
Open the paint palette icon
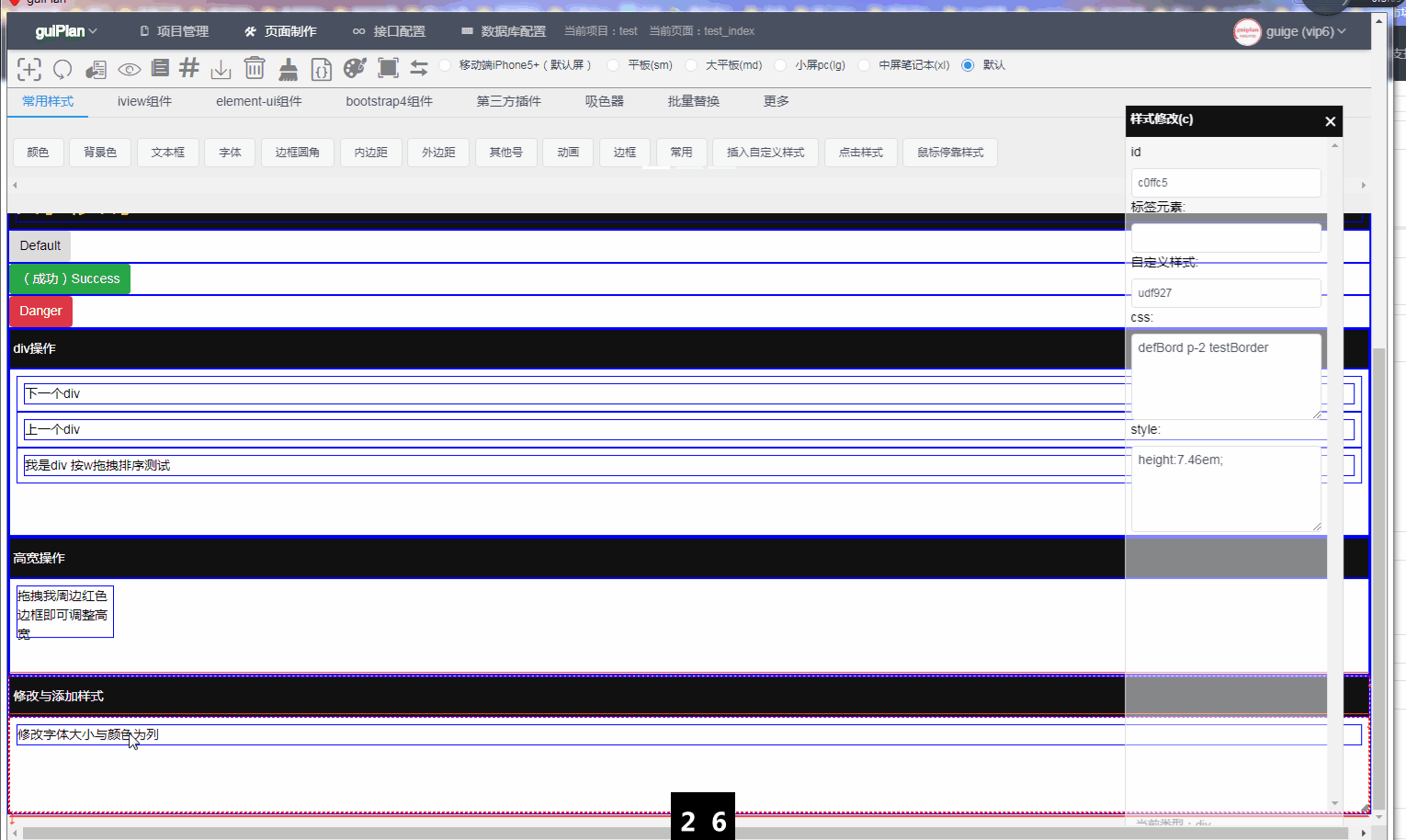pos(355,68)
